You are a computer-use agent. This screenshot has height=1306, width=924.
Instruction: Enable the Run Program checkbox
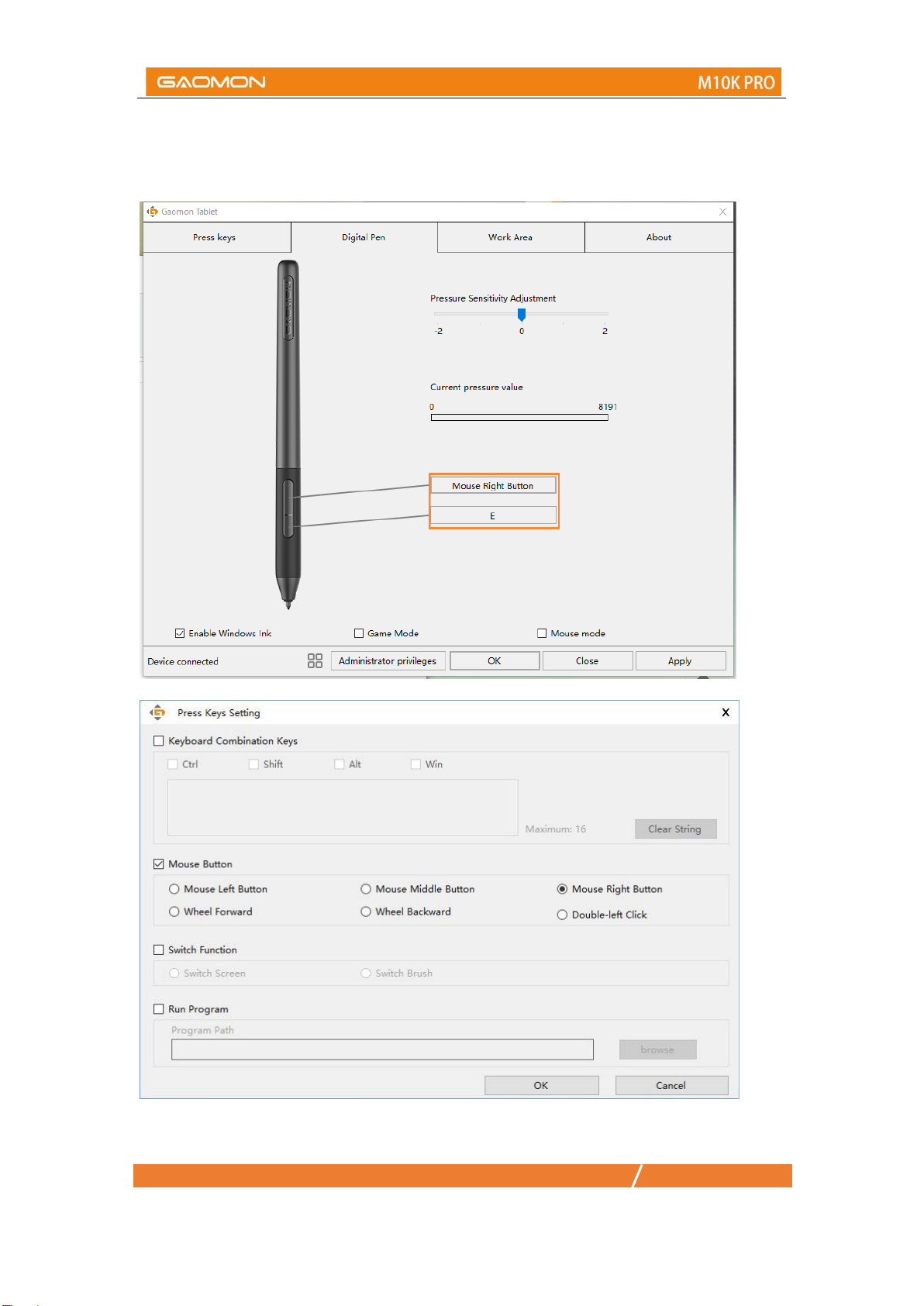(159, 1009)
